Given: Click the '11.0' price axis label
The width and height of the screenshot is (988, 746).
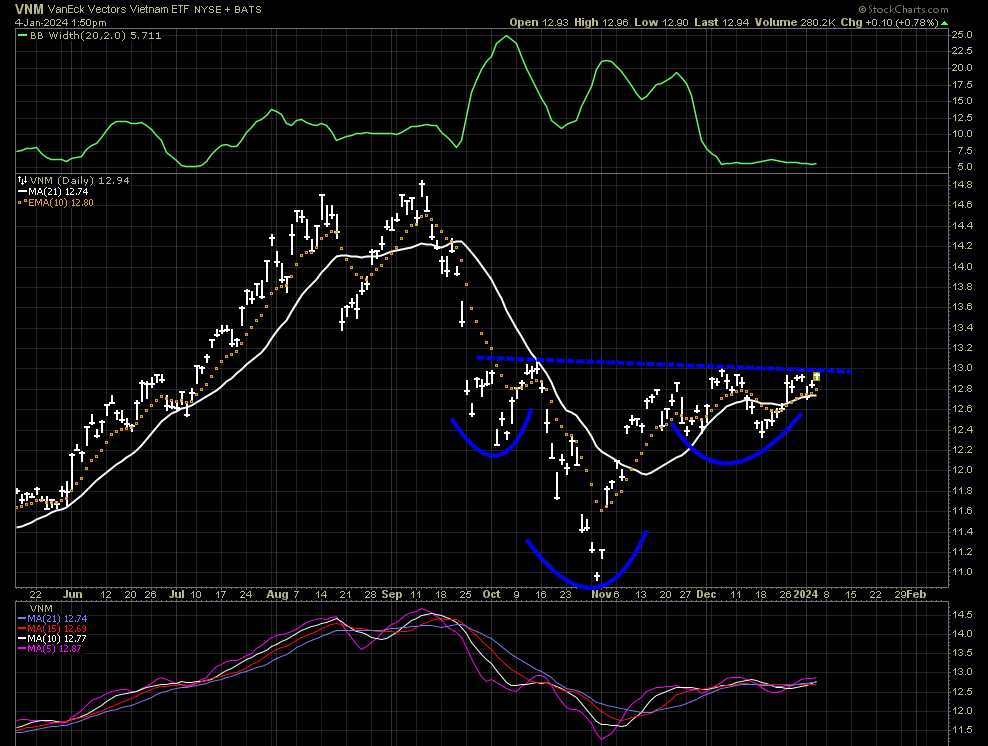Looking at the screenshot, I should pyautogui.click(x=962, y=572).
